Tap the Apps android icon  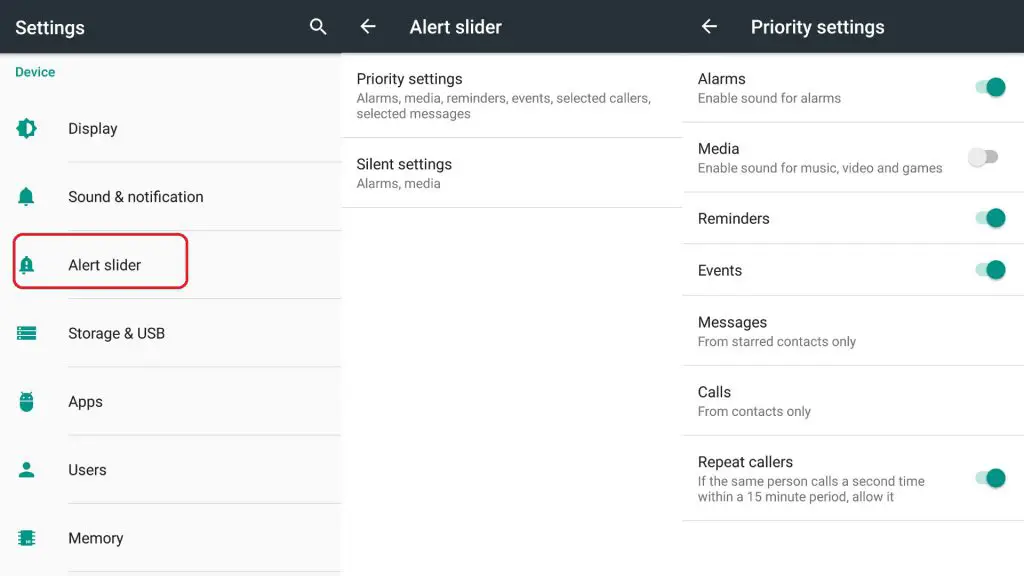(x=27, y=402)
